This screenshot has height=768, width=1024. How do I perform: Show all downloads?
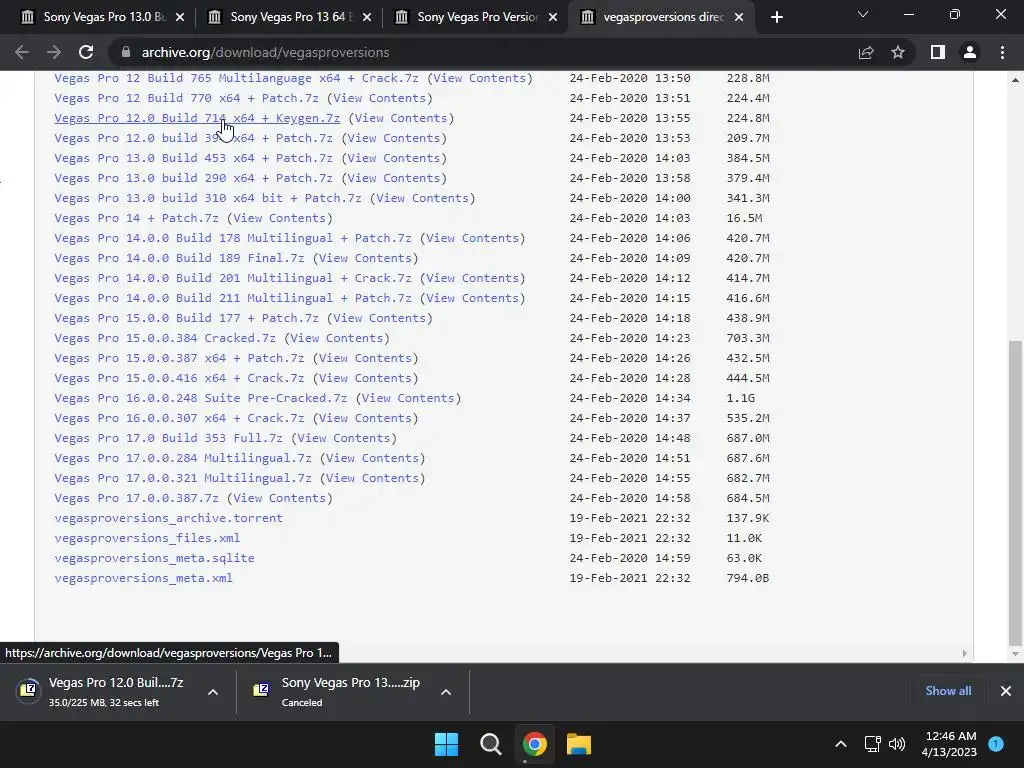[948, 691]
